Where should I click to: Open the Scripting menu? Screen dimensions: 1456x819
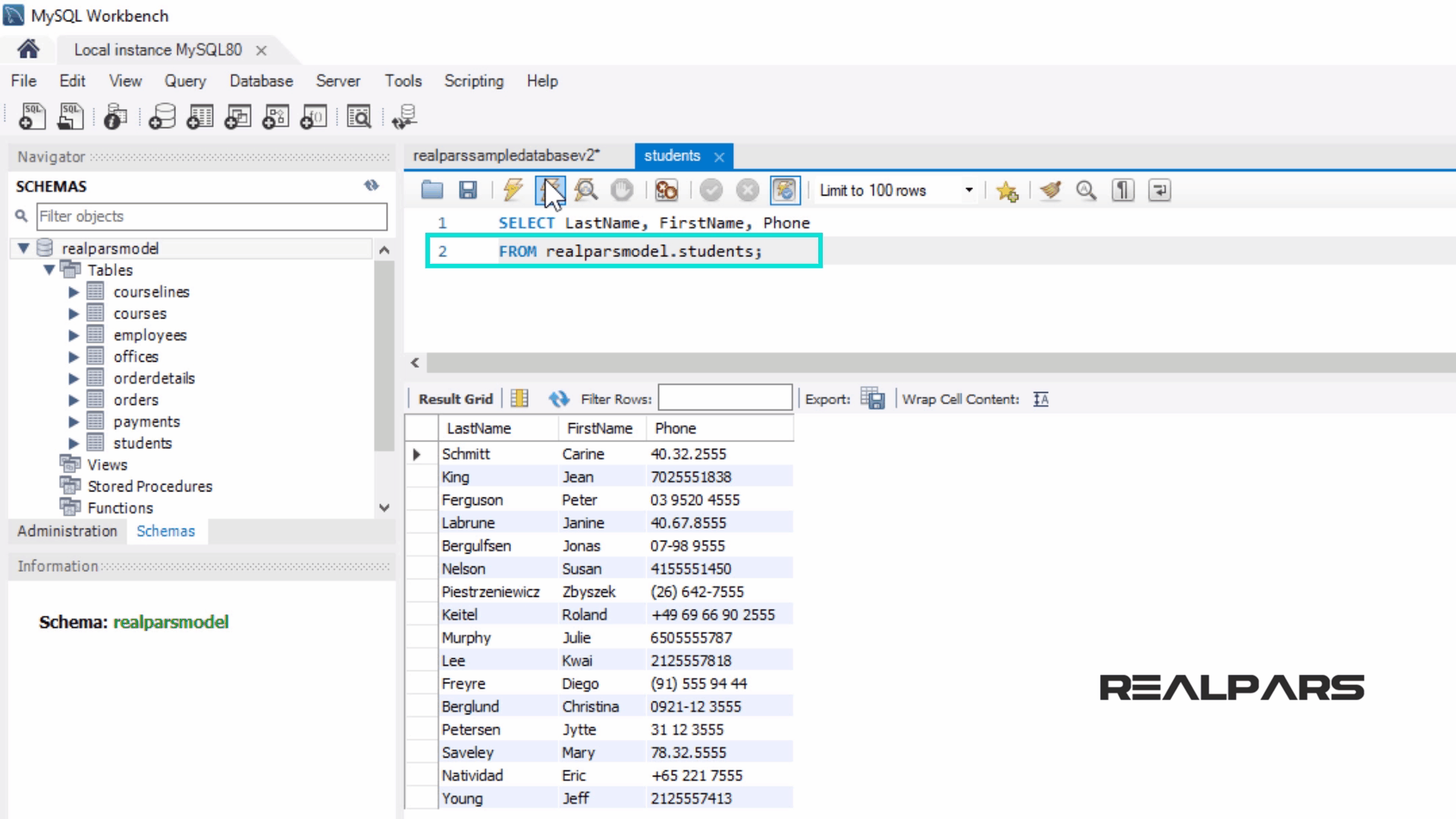(473, 81)
